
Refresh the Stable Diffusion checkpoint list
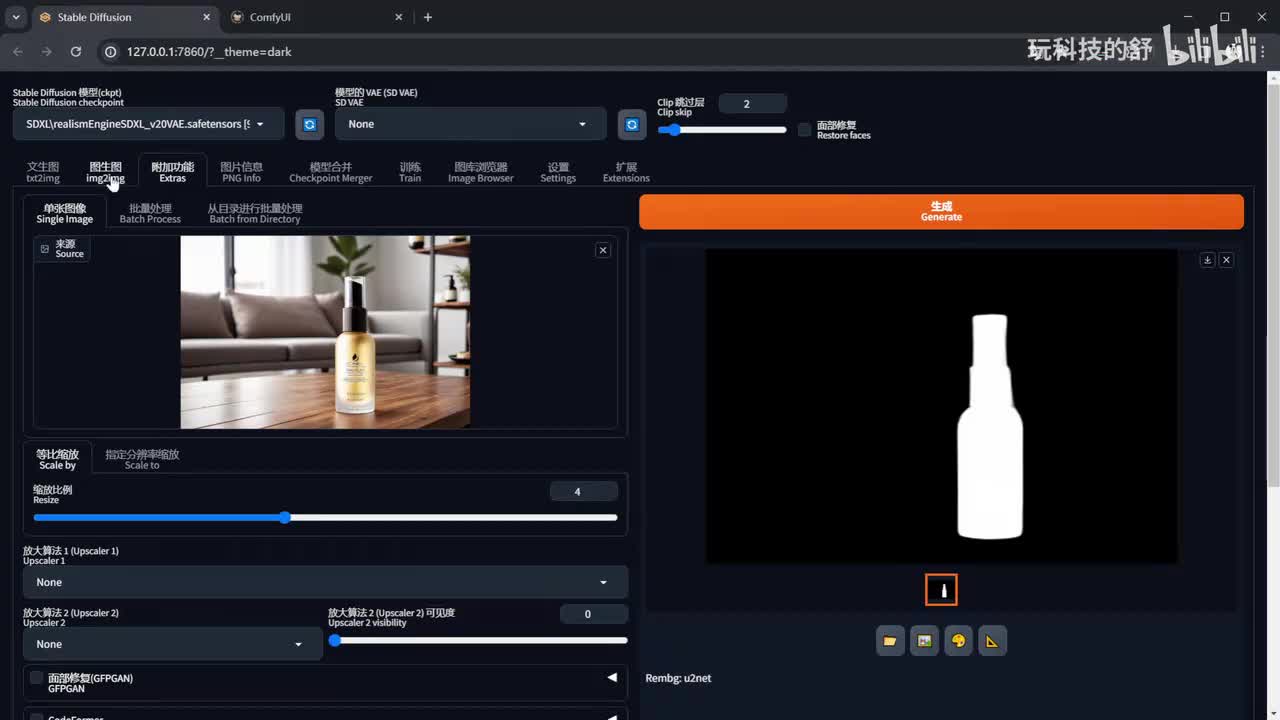click(310, 124)
